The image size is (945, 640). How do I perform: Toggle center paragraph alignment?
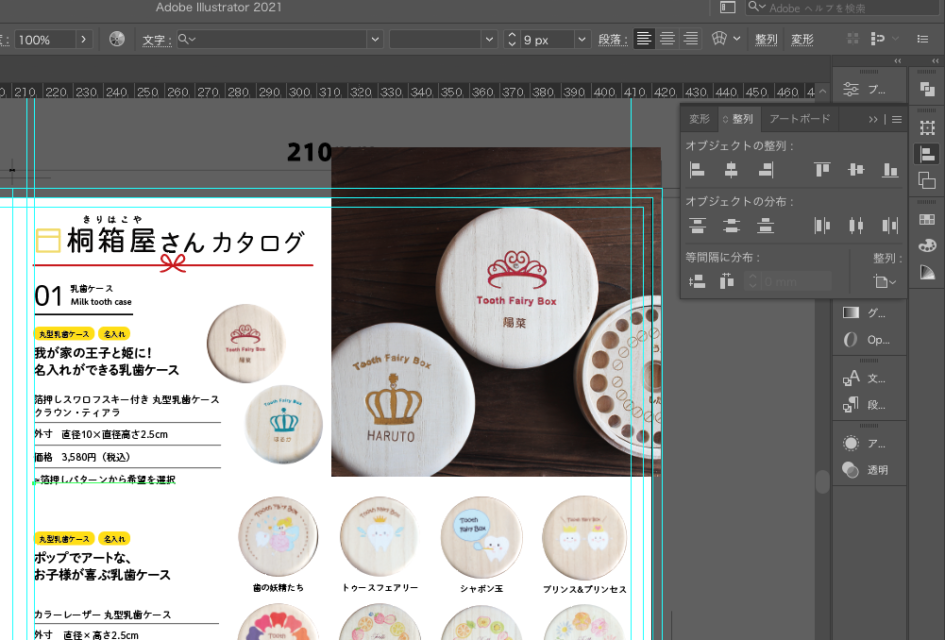[x=667, y=39]
